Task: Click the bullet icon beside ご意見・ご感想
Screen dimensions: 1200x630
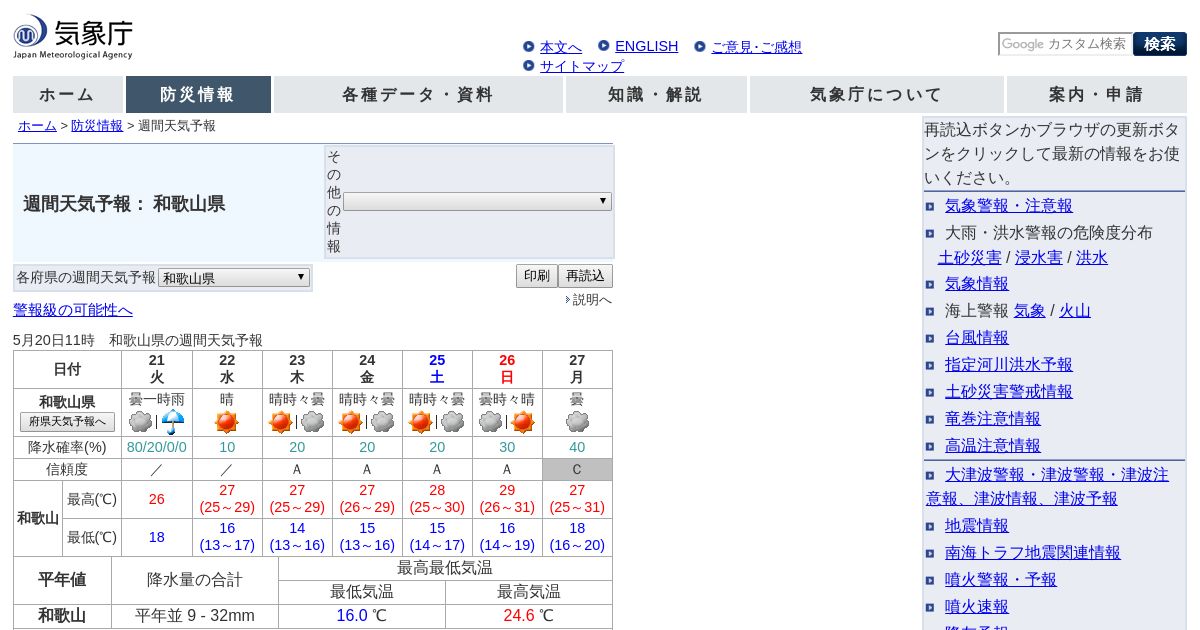Action: tap(700, 46)
